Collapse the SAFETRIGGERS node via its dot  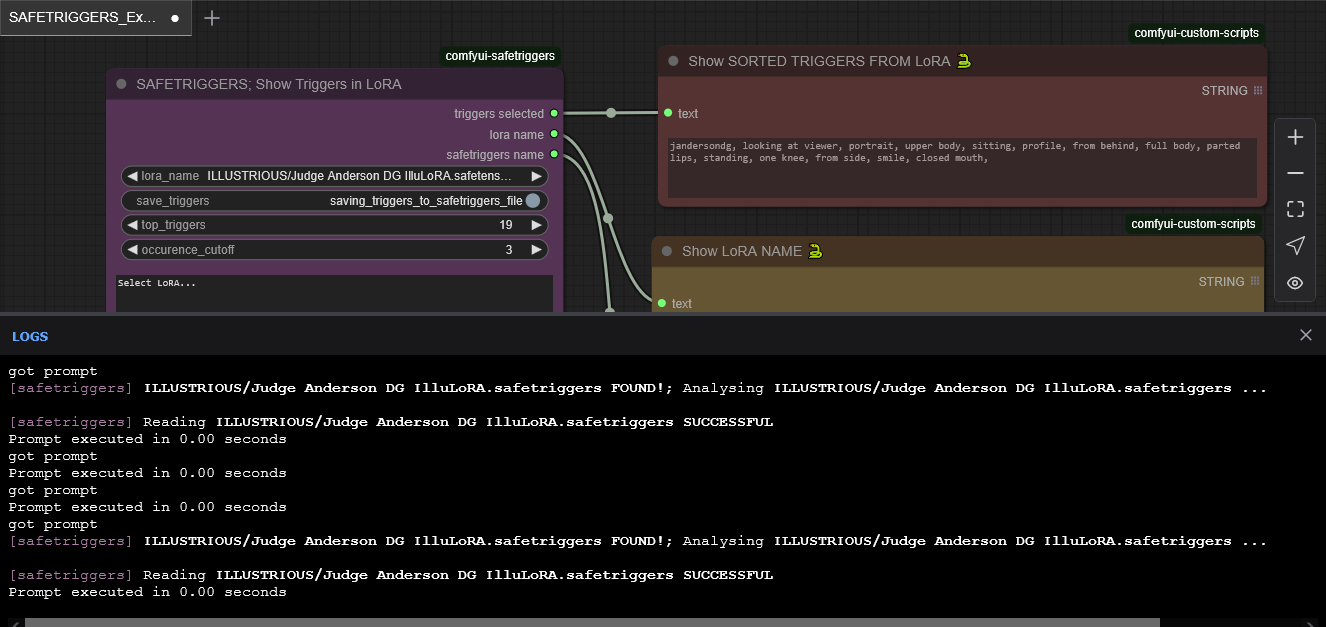pos(122,85)
